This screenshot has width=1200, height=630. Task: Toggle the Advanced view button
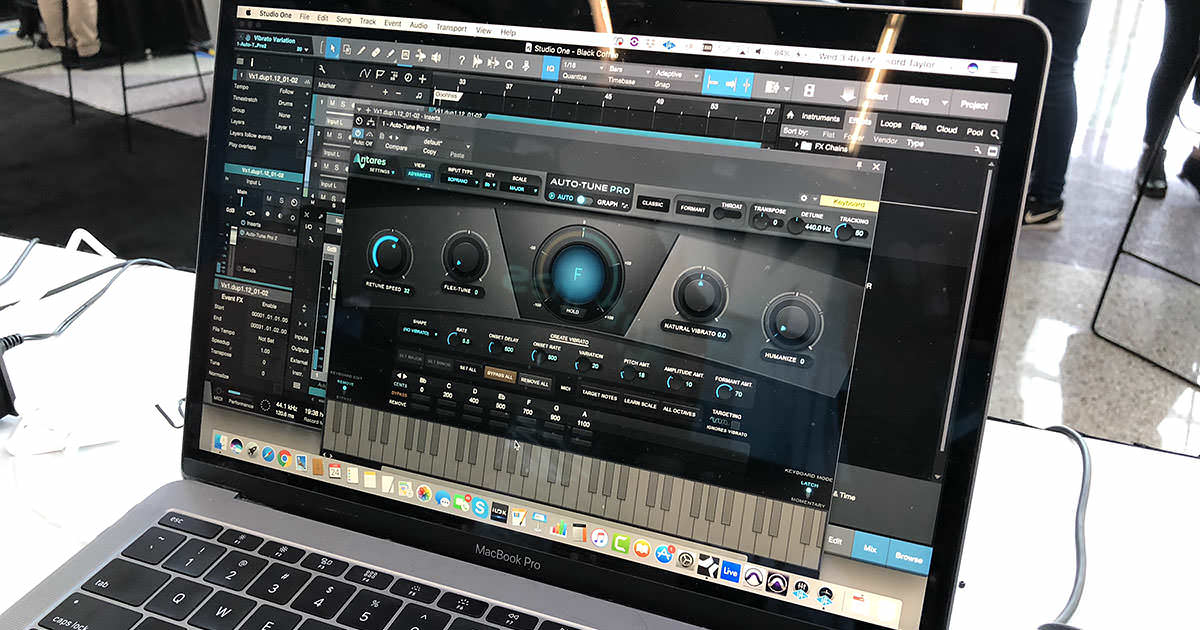click(419, 175)
